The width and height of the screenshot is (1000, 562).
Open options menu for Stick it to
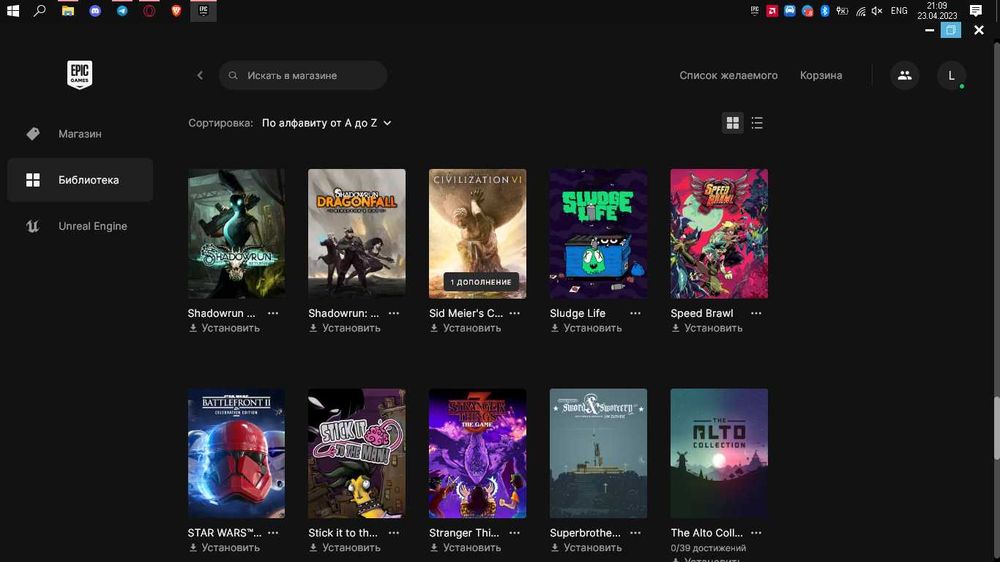[393, 533]
